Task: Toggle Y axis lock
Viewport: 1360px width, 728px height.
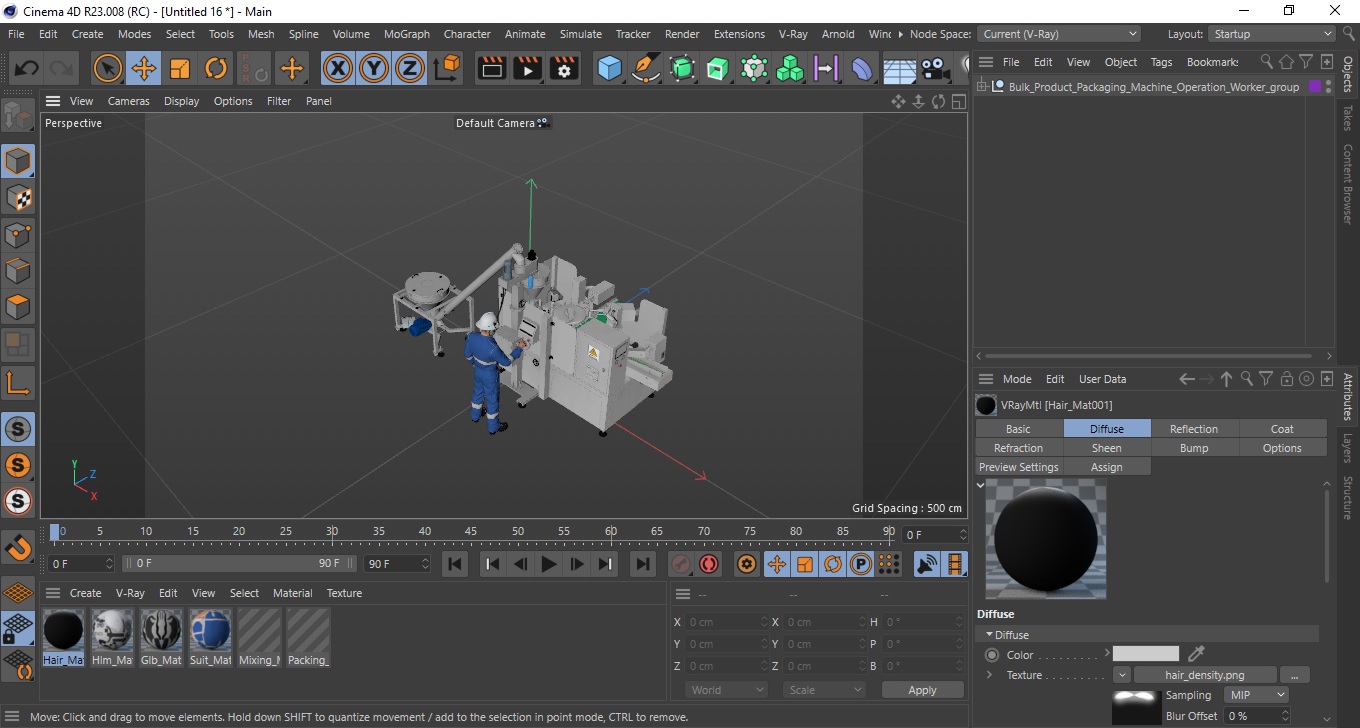Action: click(x=374, y=68)
